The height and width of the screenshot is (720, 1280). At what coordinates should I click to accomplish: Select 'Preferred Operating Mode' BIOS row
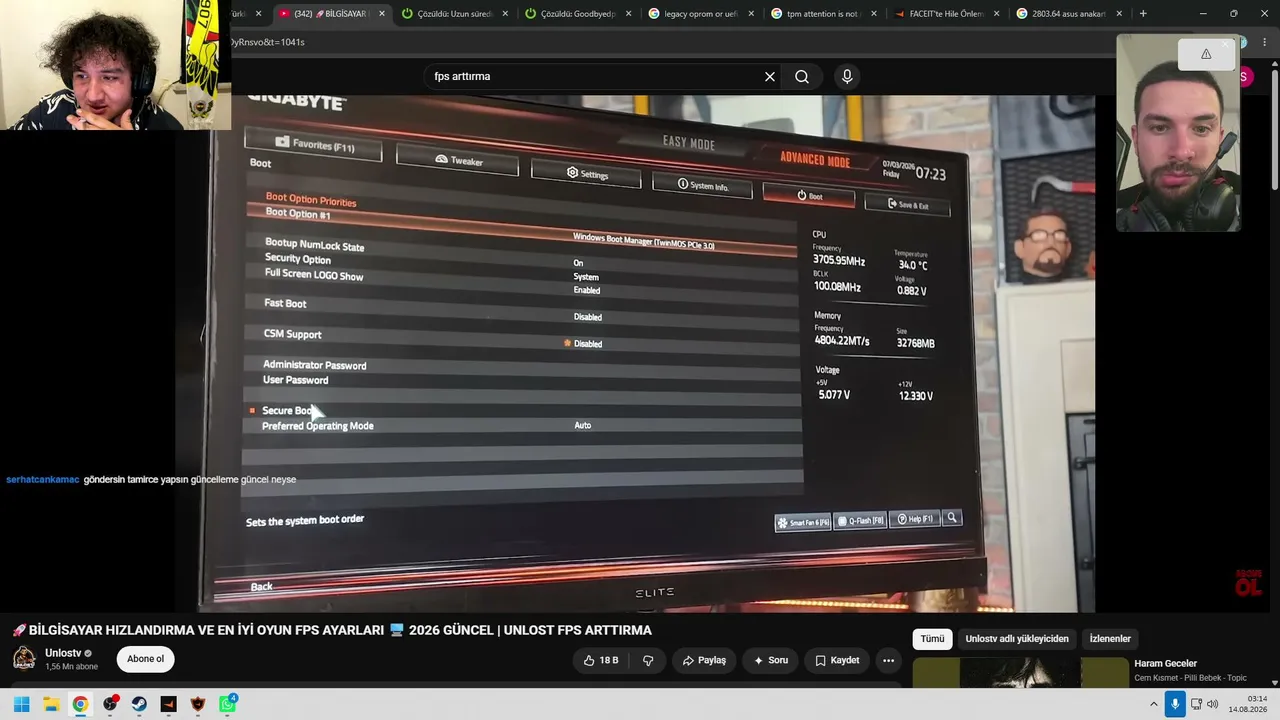pos(522,426)
